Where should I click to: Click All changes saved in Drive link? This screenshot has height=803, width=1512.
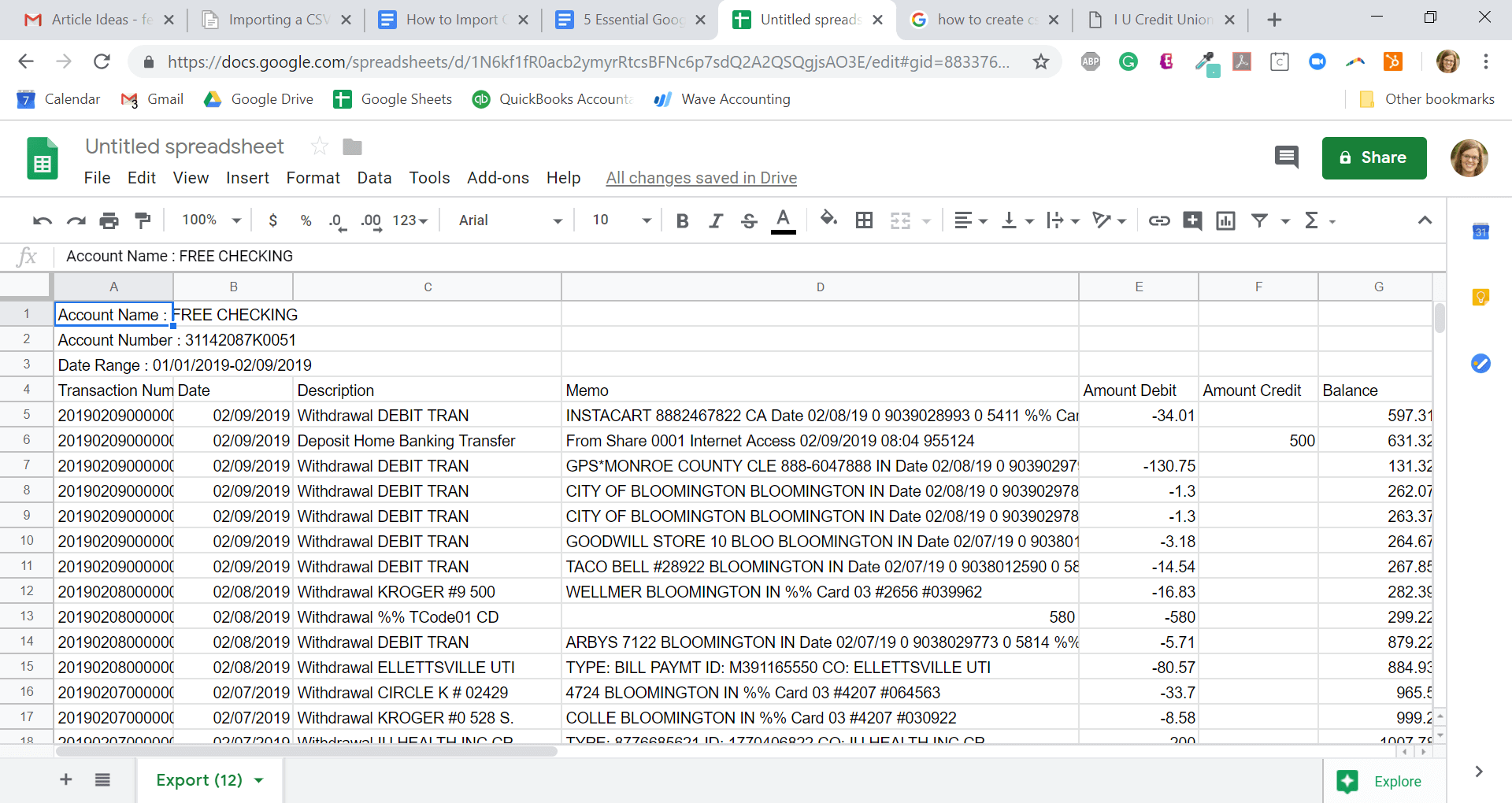coord(701,178)
